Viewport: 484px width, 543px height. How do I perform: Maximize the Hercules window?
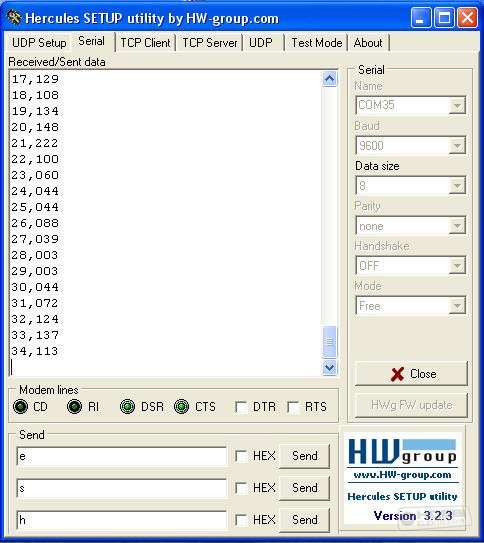tap(444, 17)
